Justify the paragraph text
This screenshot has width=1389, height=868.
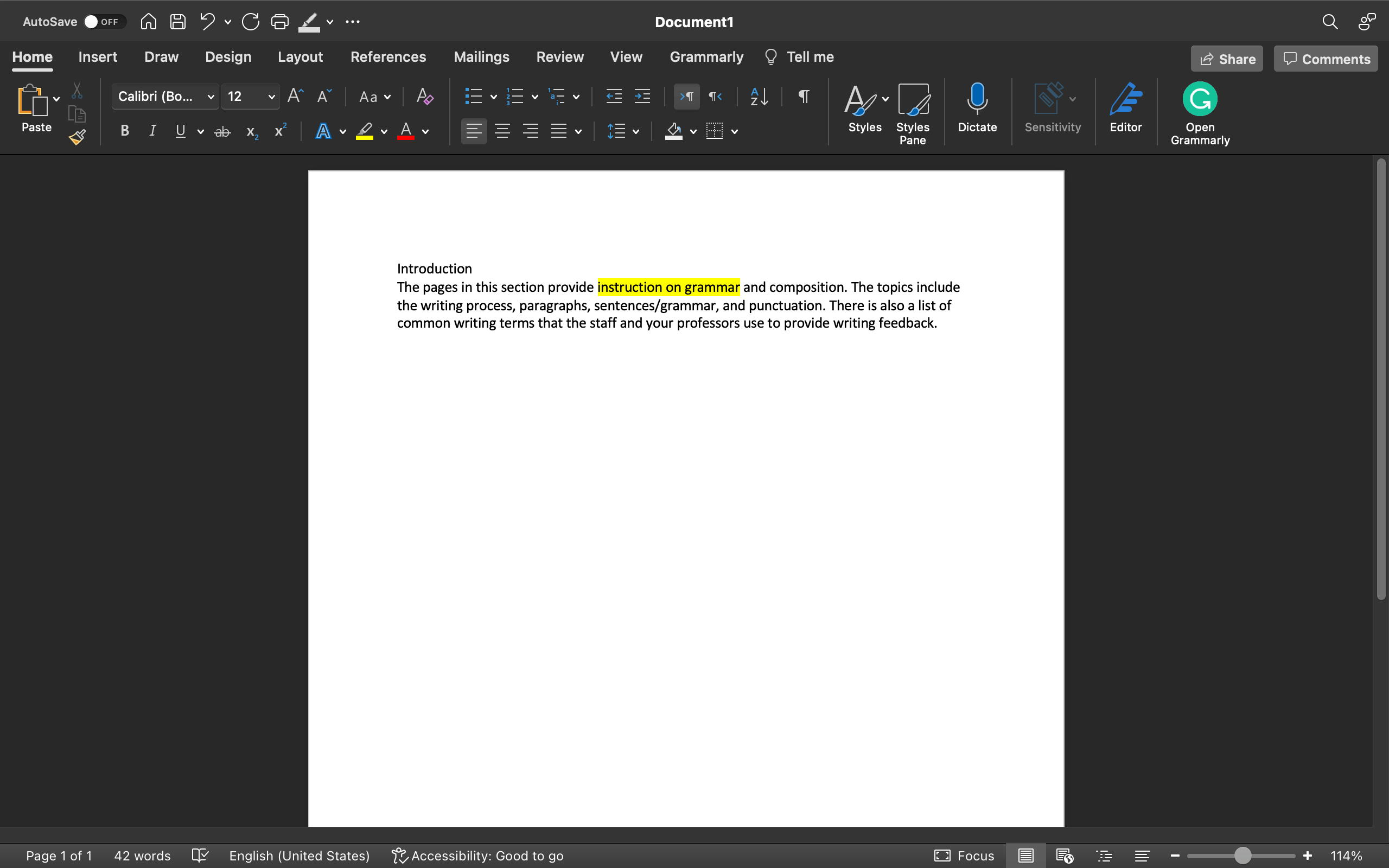(x=558, y=131)
